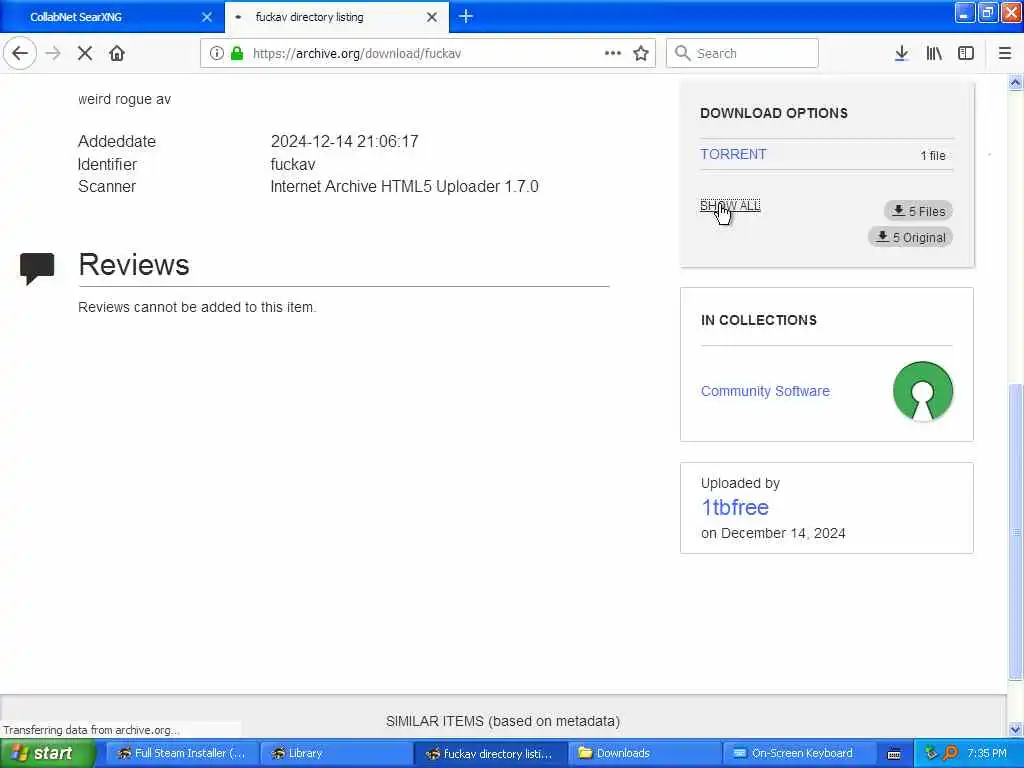This screenshot has height=768, width=1024.
Task: Click the Reviews heading
Action: click(134, 264)
